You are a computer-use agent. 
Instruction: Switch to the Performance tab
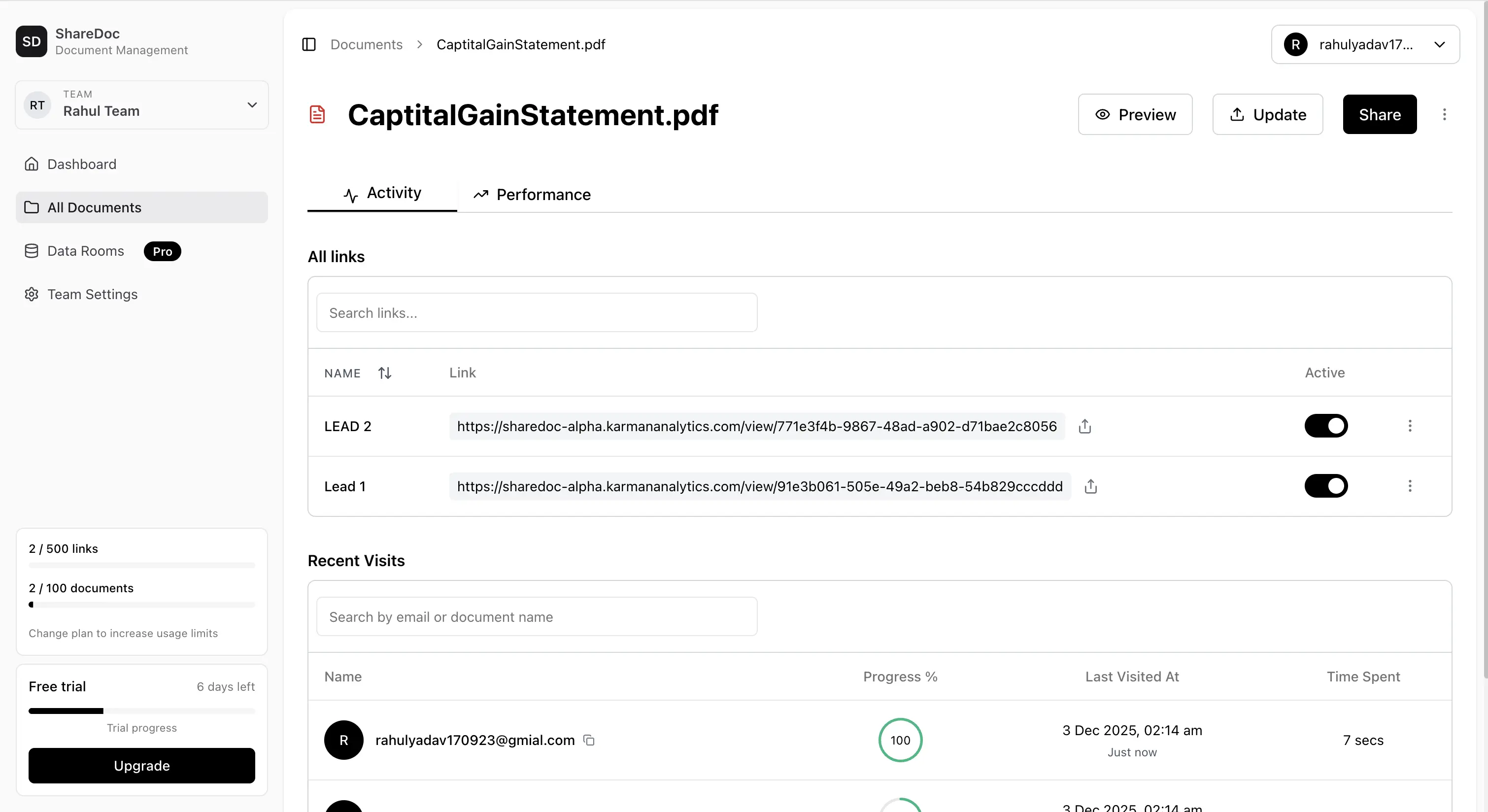[532, 195]
